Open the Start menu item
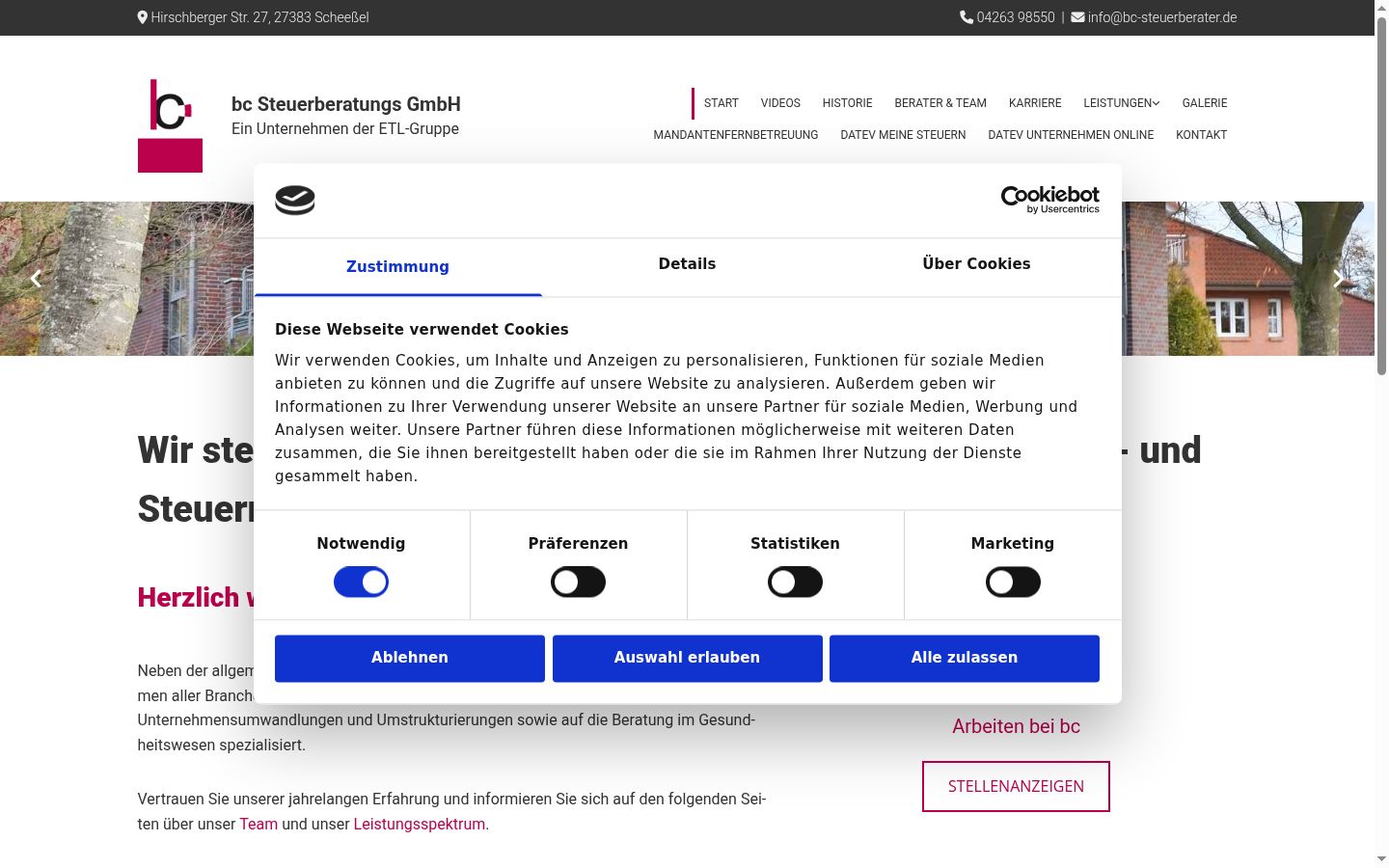The width and height of the screenshot is (1389, 868). [722, 103]
